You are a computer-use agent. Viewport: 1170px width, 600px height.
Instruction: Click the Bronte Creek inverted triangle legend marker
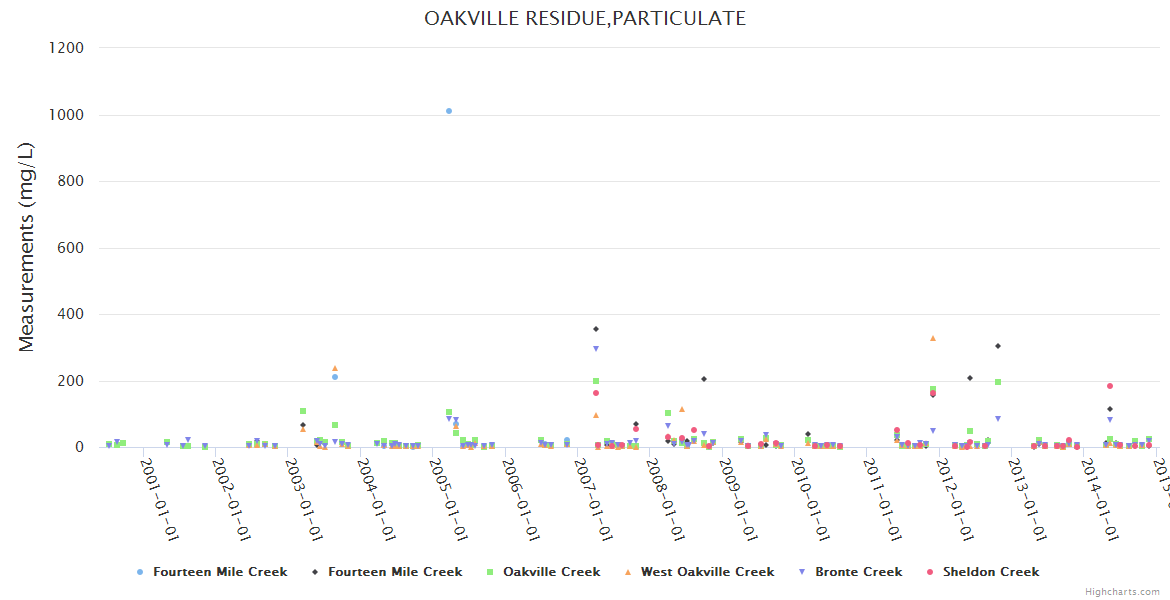click(802, 572)
